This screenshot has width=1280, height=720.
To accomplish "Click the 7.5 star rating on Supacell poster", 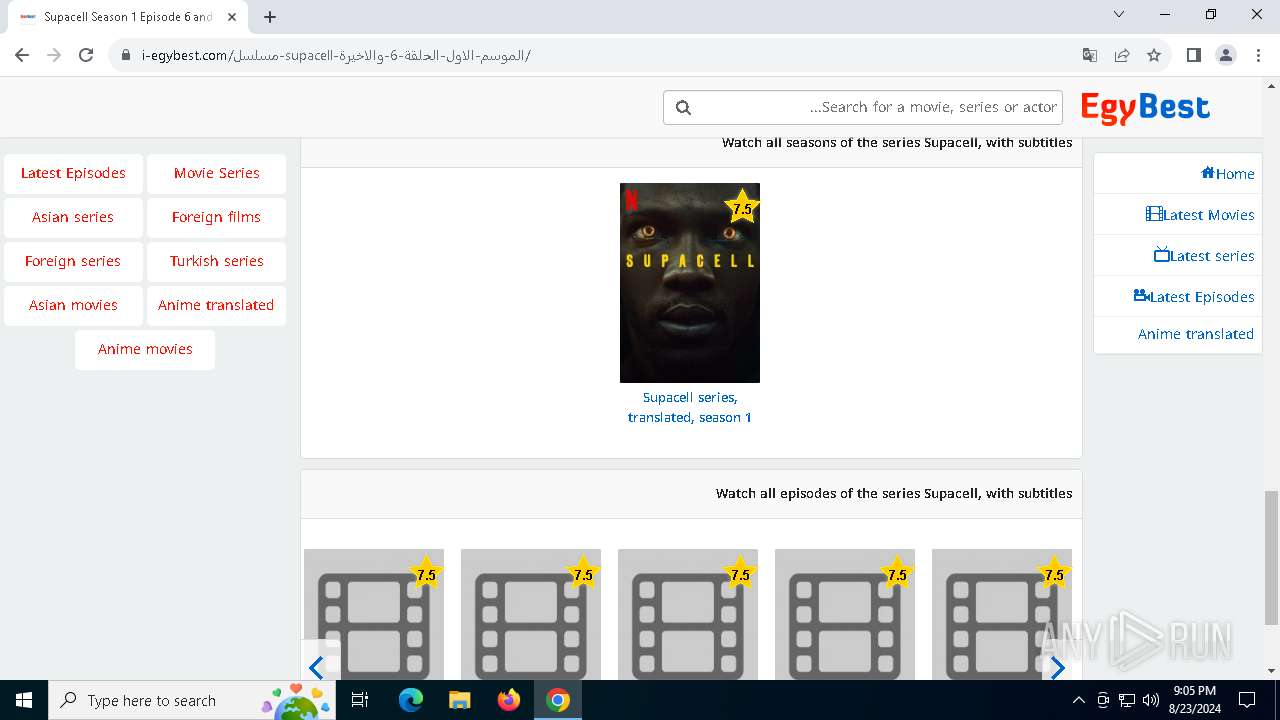I will point(742,208).
